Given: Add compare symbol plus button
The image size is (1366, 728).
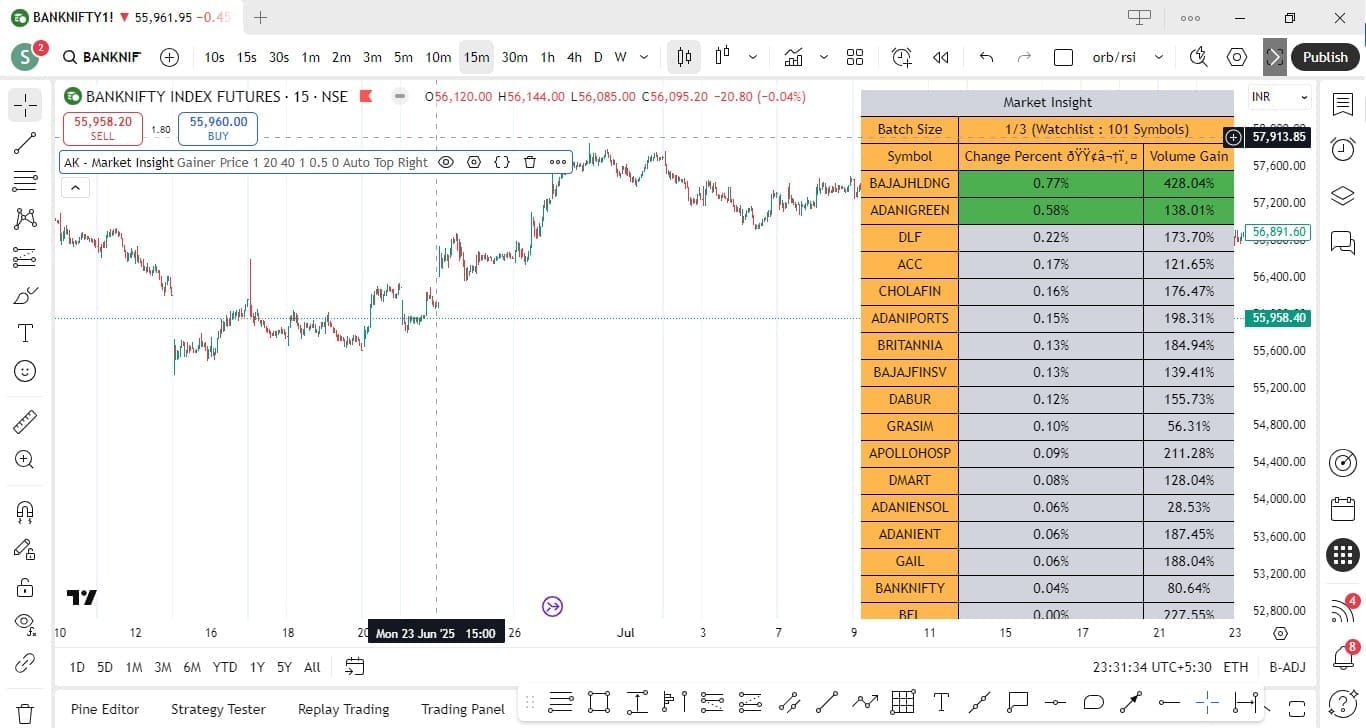Looking at the screenshot, I should coord(170,57).
